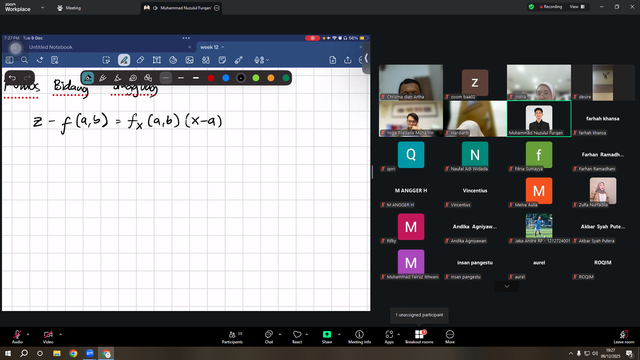Image resolution: width=640 pixels, height=360 pixels.
Task: Click the ROQIM name tile
Action: pos(603,262)
